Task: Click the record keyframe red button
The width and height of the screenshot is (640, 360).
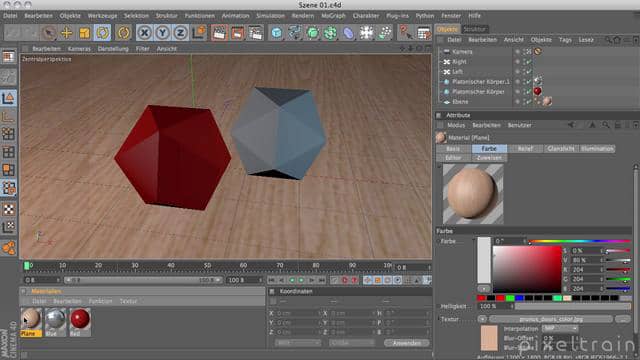Action: click(344, 280)
